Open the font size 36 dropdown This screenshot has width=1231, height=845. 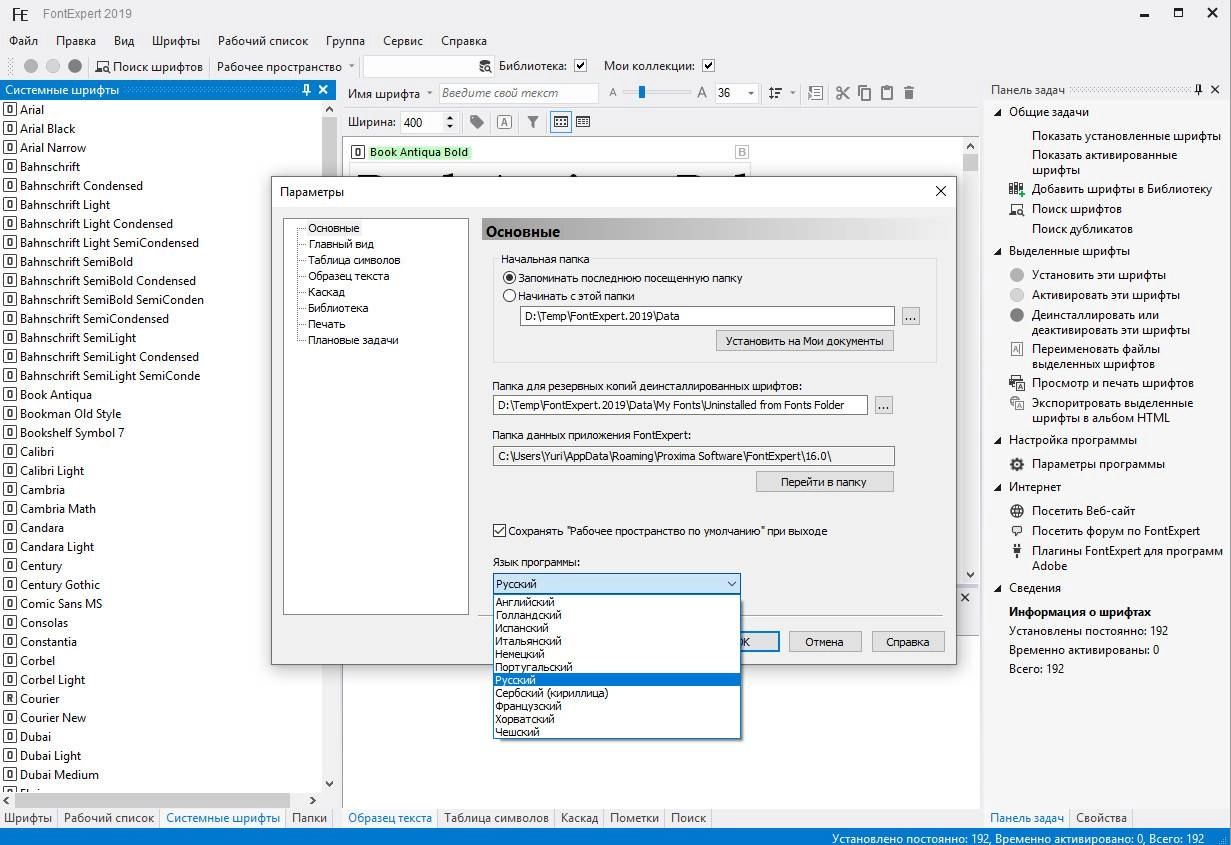(x=751, y=93)
